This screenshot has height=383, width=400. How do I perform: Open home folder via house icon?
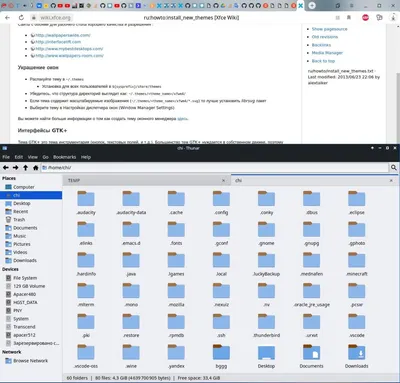36,168
